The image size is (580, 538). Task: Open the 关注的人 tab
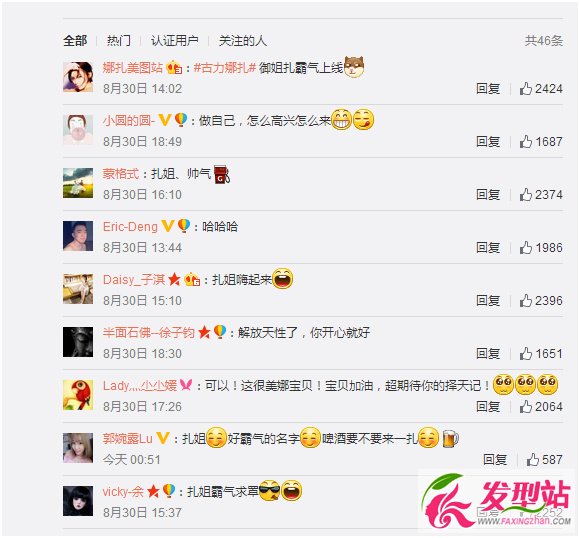pos(243,40)
